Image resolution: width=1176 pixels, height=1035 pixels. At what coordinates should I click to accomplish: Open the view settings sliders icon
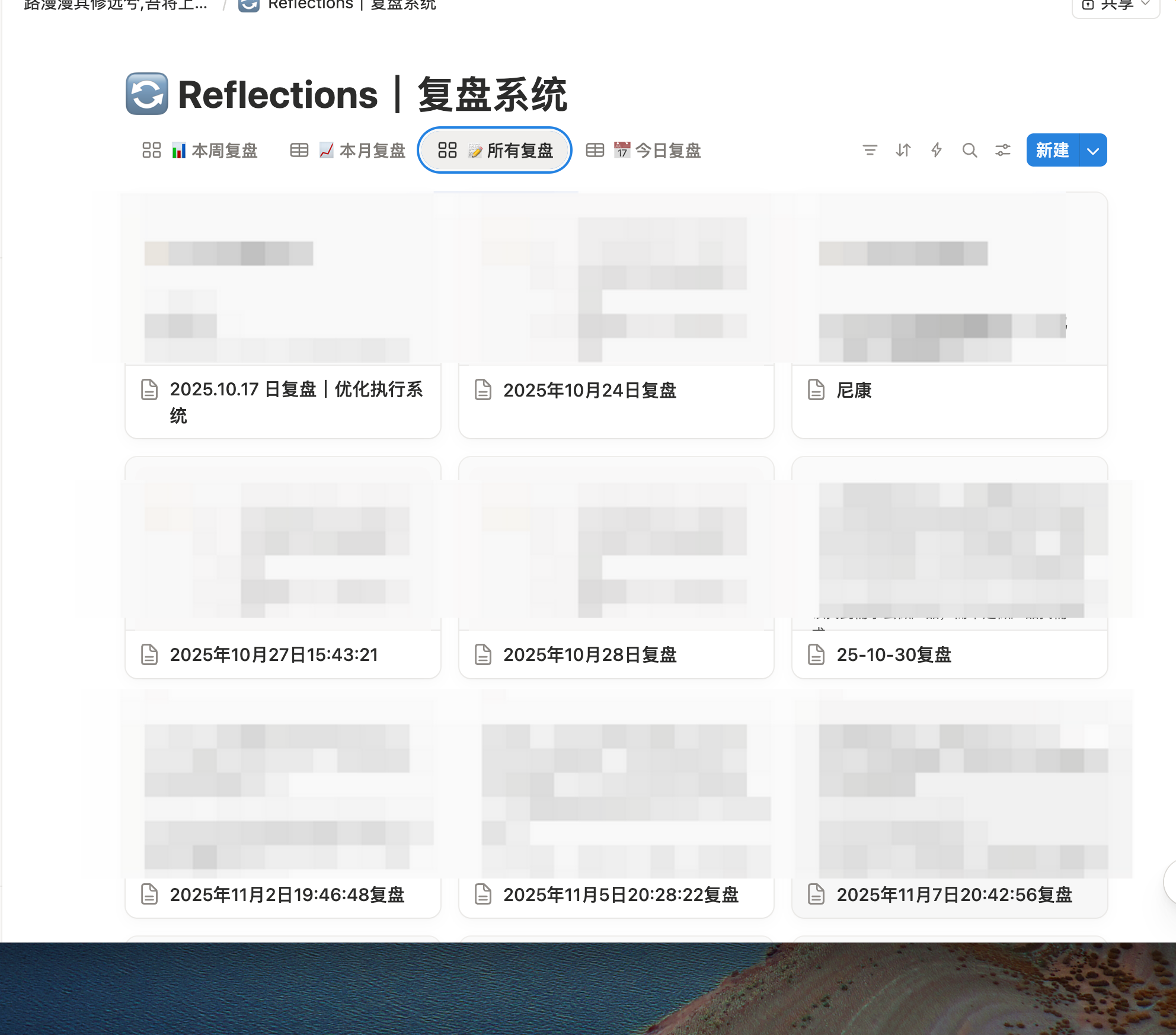[1003, 151]
